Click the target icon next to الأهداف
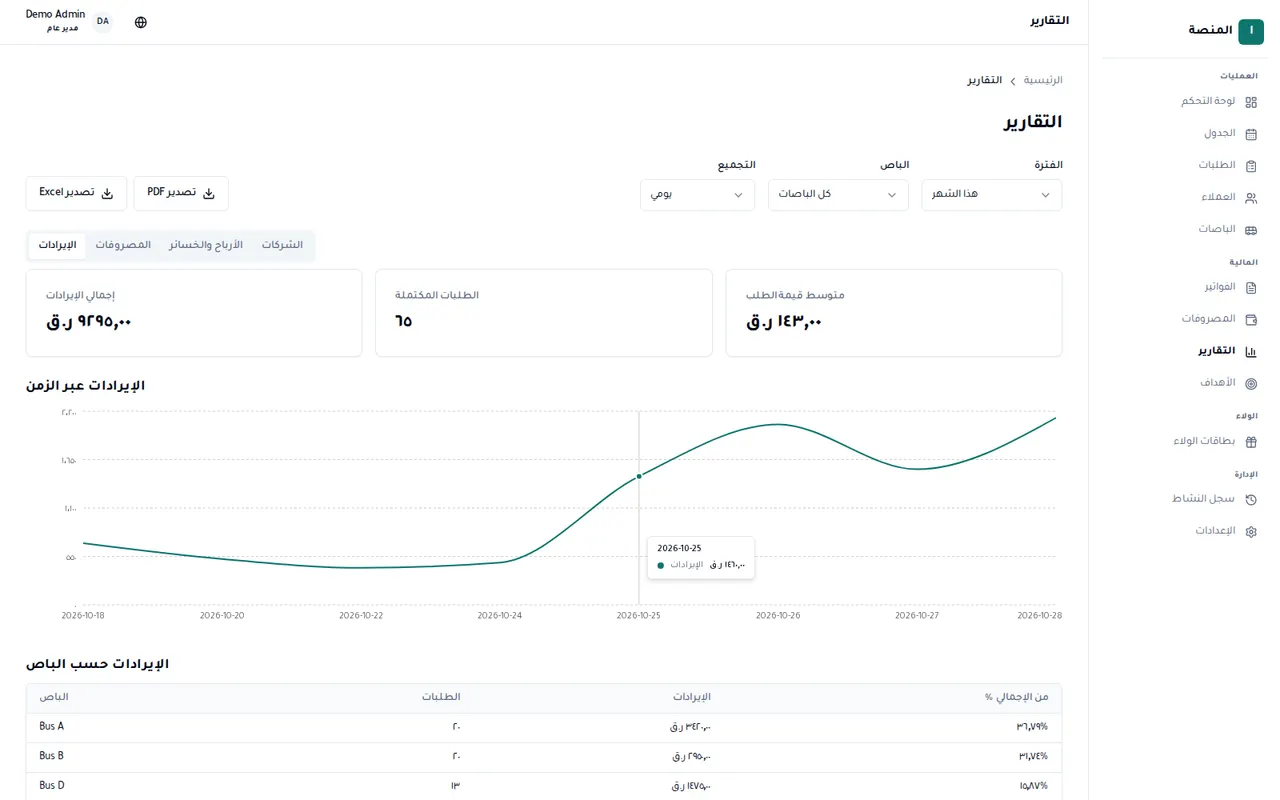Viewport: 1280px width, 800px height. pyautogui.click(x=1251, y=384)
